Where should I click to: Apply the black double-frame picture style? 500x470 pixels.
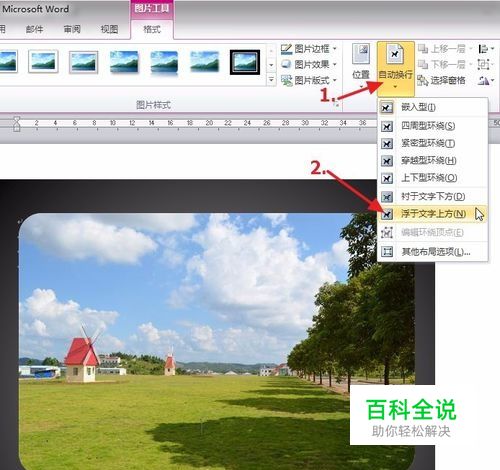pos(245,62)
